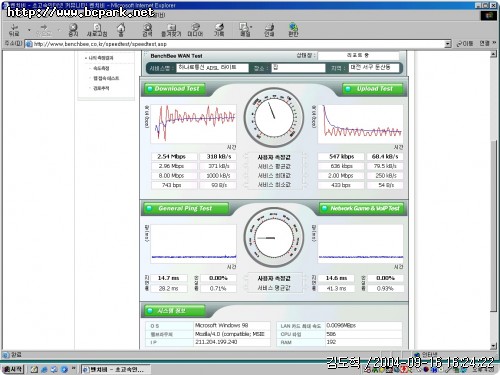Show browsing history with 기록 icon
500x375 pixels.
(219, 30)
